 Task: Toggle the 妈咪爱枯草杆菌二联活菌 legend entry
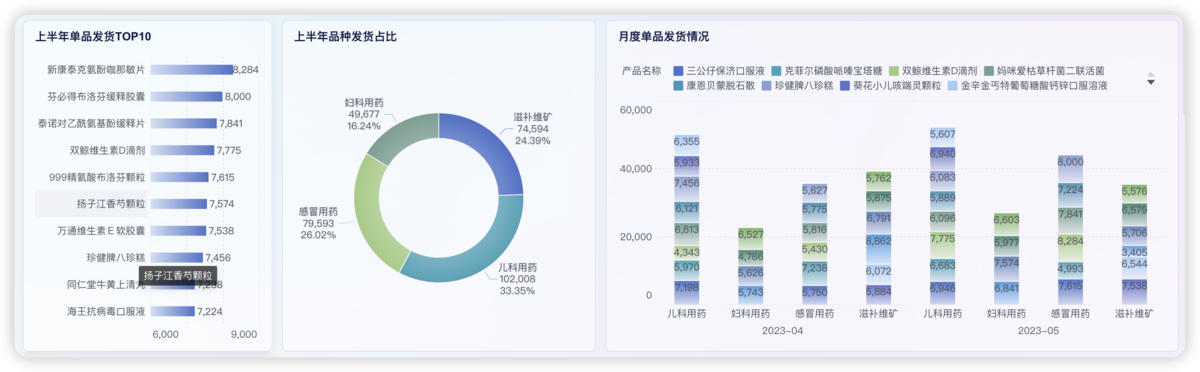[1045, 71]
